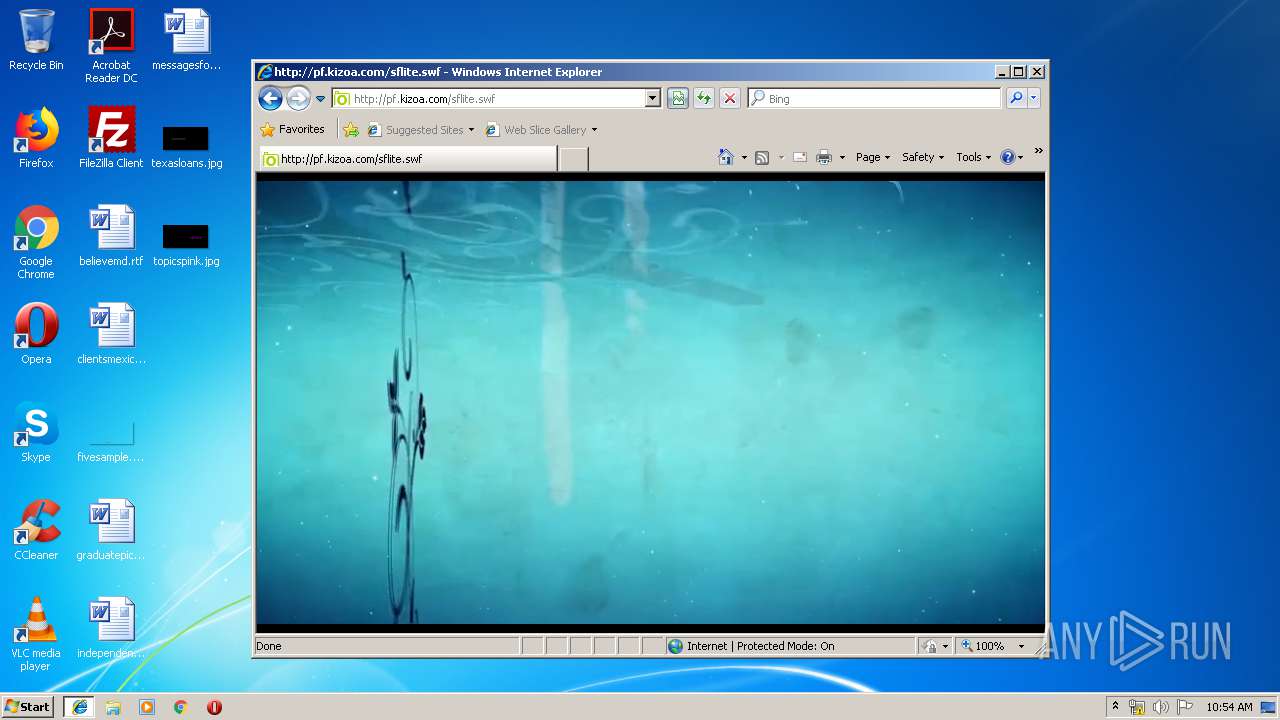The image size is (1280, 720).
Task: Click the Add to Favorites Bar star icon
Action: pyautogui.click(x=351, y=129)
